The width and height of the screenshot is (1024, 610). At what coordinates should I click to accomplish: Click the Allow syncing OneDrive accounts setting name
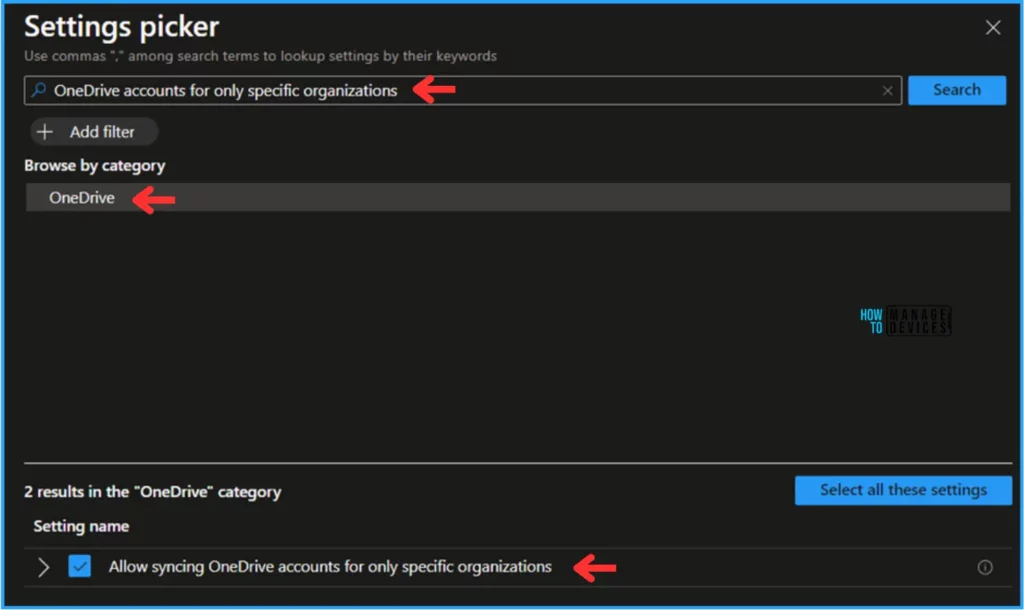[x=330, y=567]
